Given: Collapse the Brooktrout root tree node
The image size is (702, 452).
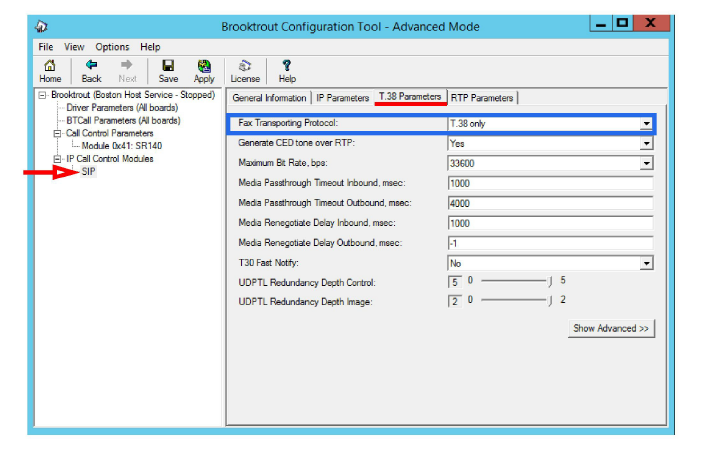Looking at the screenshot, I should (x=42, y=95).
